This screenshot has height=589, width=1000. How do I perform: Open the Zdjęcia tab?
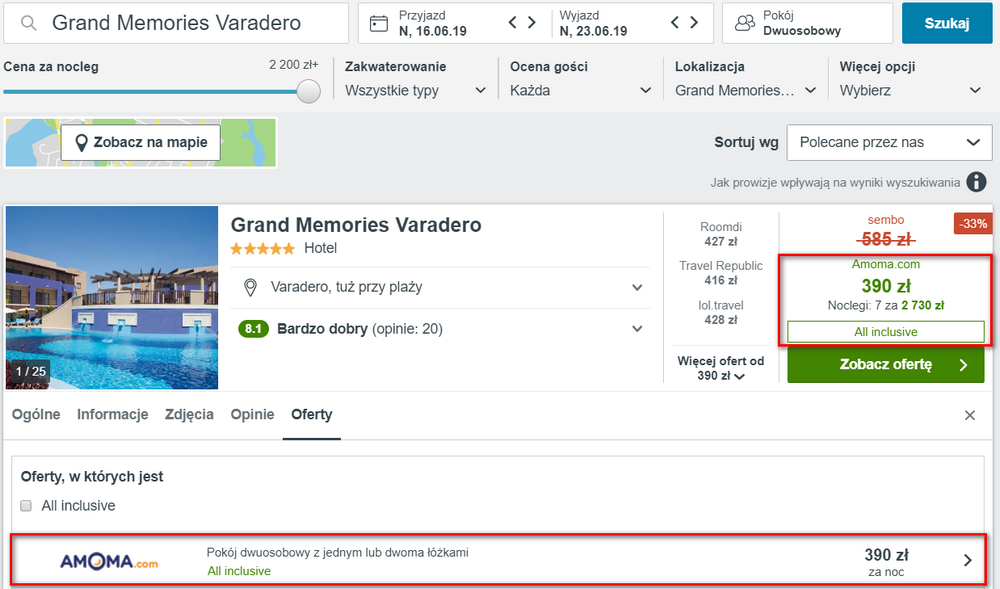[x=189, y=414]
